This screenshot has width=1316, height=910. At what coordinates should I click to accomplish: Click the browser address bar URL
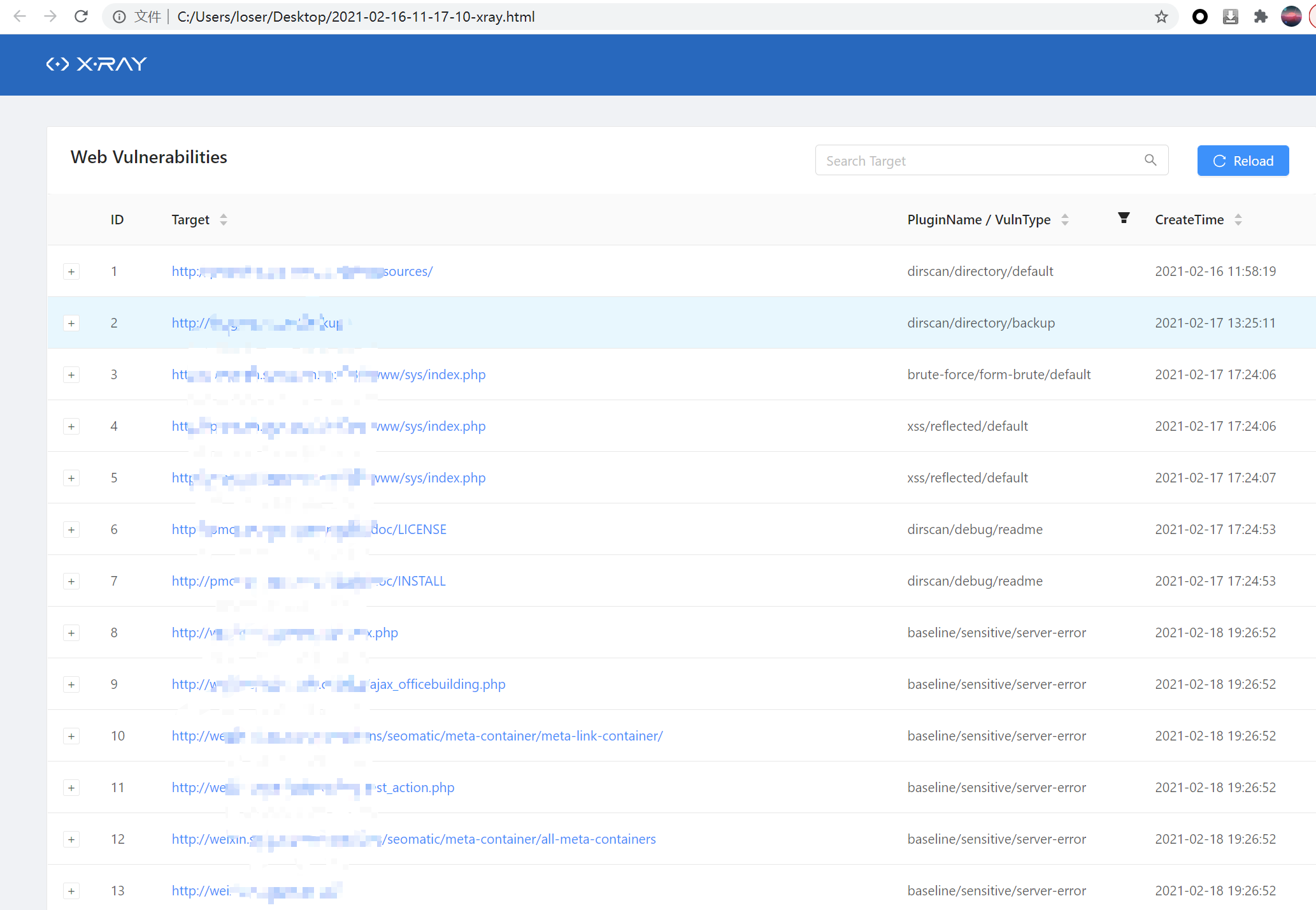click(x=355, y=17)
